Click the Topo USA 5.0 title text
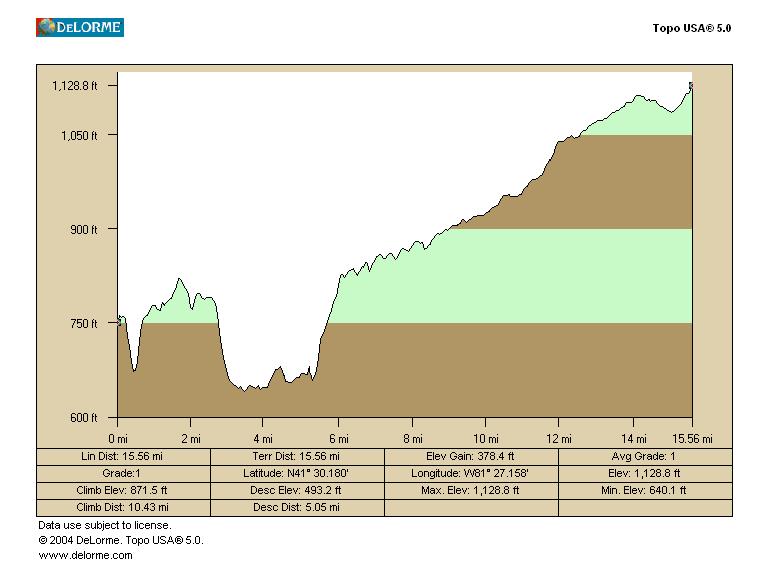 (x=692, y=28)
